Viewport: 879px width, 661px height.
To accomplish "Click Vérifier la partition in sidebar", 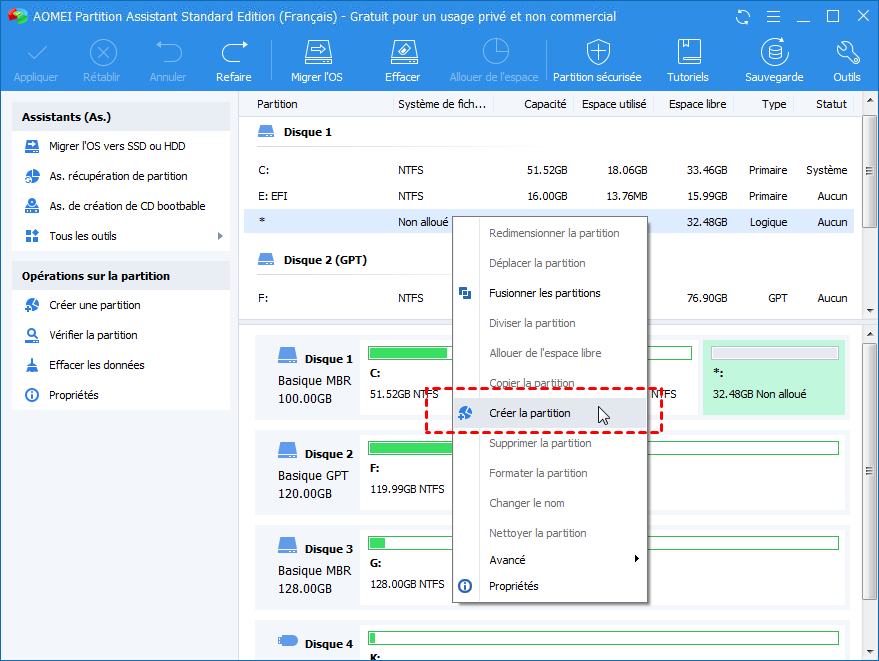I will pyautogui.click(x=93, y=335).
